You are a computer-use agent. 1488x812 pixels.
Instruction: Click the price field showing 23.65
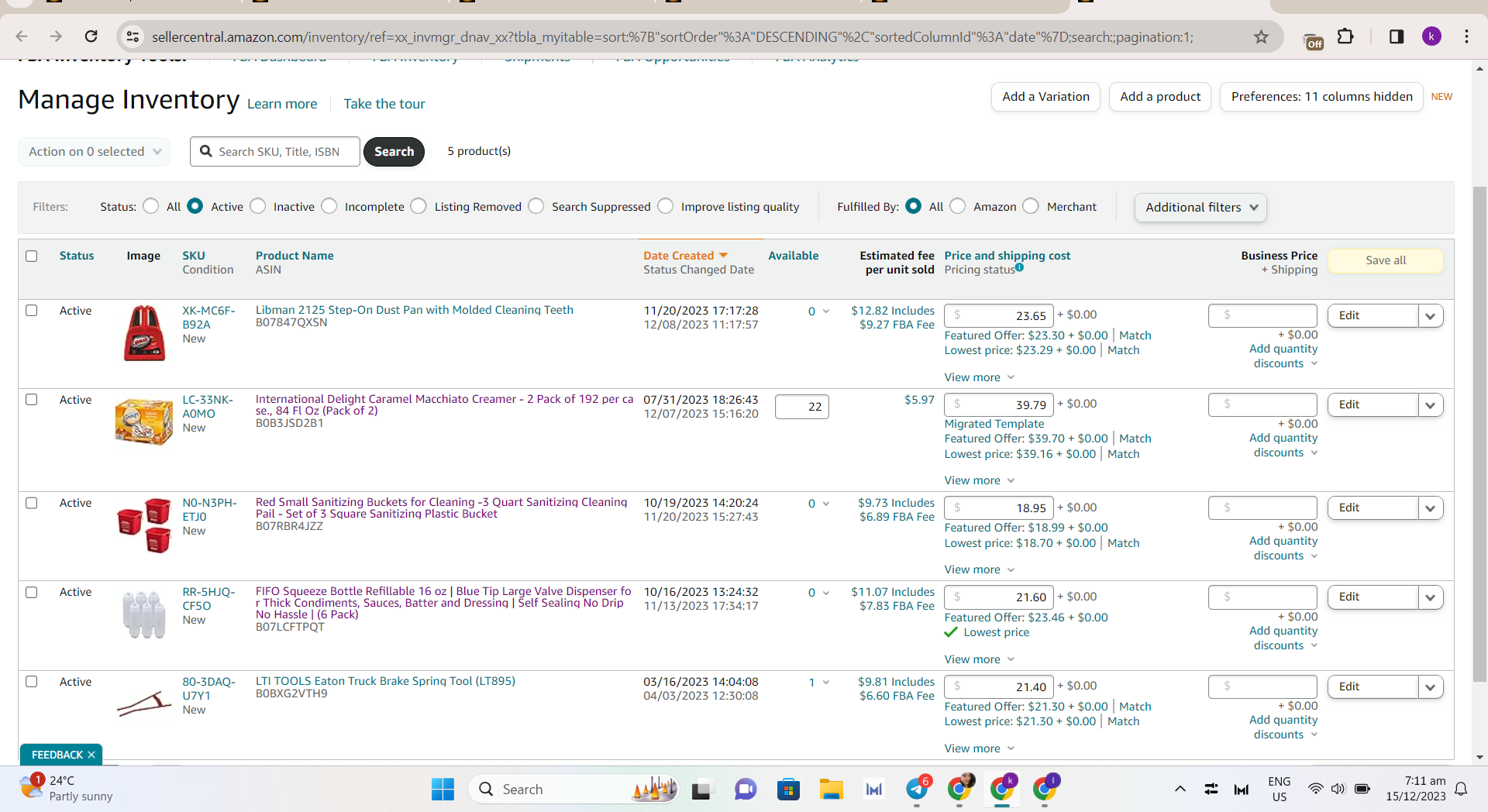coord(999,315)
